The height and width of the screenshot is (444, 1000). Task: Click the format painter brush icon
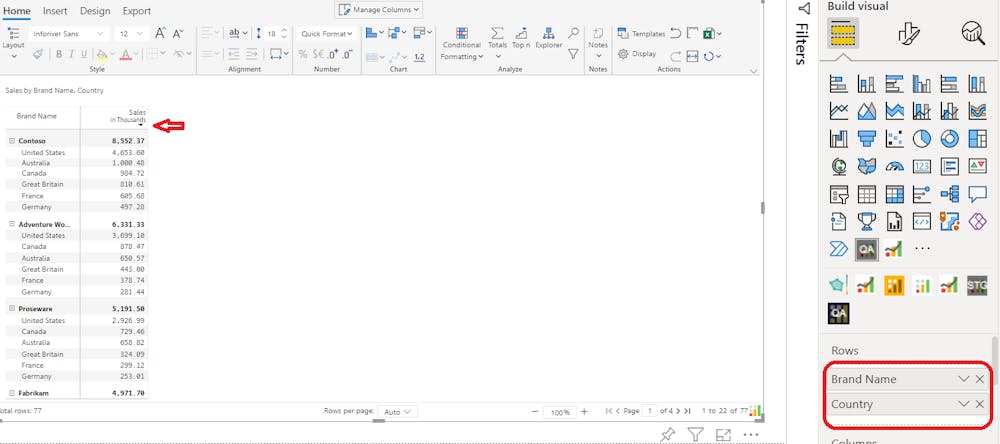pos(38,54)
